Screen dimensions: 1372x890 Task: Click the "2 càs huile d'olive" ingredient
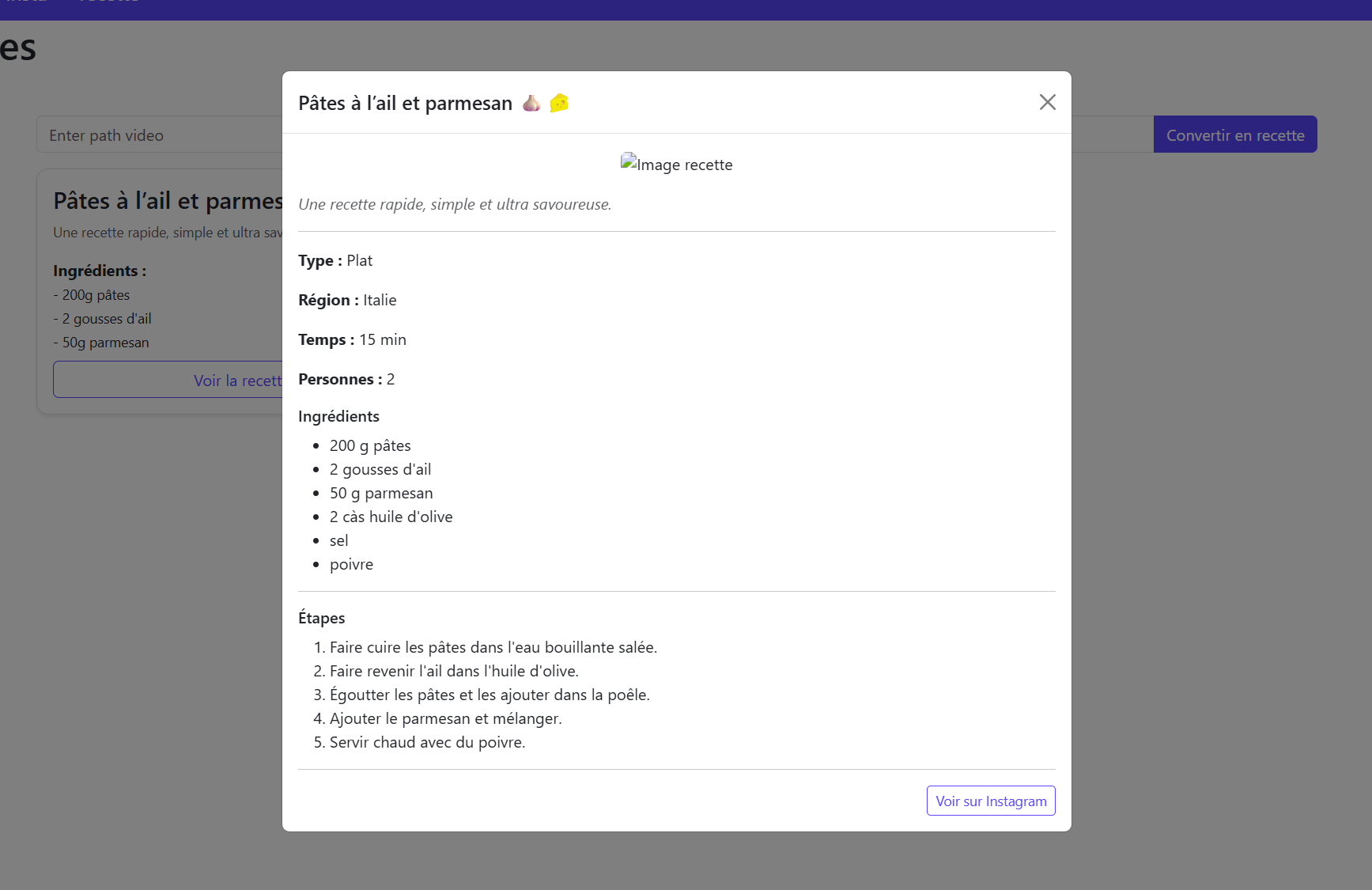[391, 517]
